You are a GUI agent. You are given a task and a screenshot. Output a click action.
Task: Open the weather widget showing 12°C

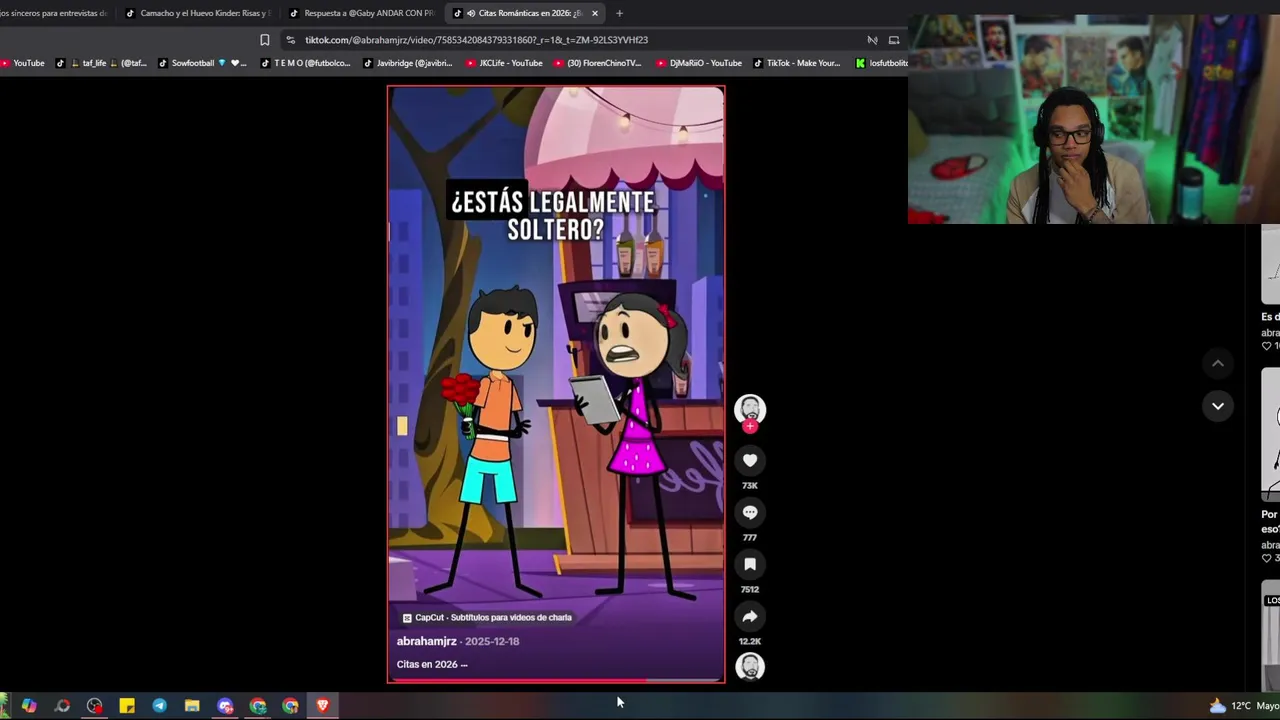(x=1244, y=706)
